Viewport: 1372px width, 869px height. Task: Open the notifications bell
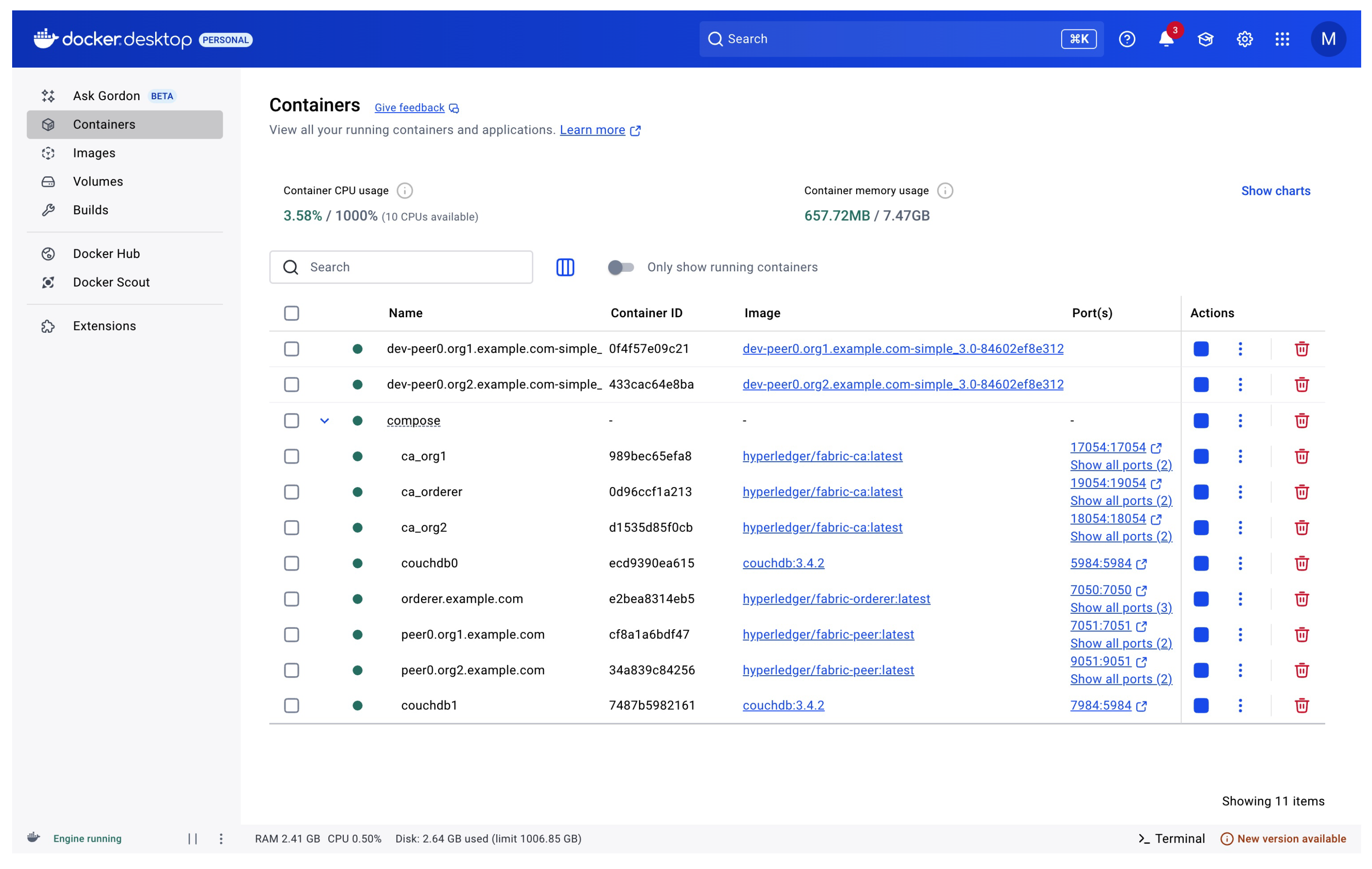[1166, 39]
